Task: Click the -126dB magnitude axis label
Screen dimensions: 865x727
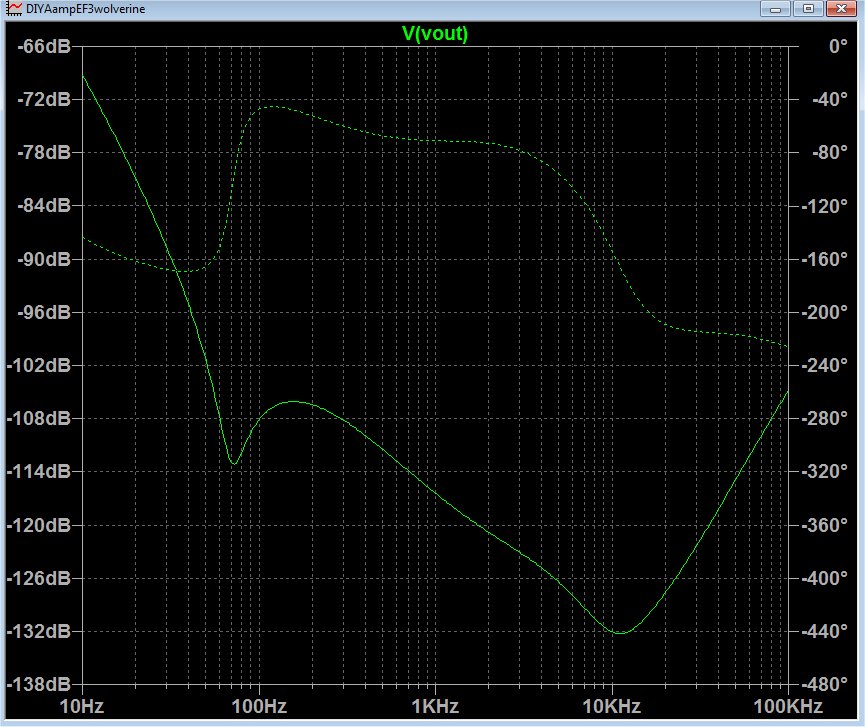Action: (39, 578)
